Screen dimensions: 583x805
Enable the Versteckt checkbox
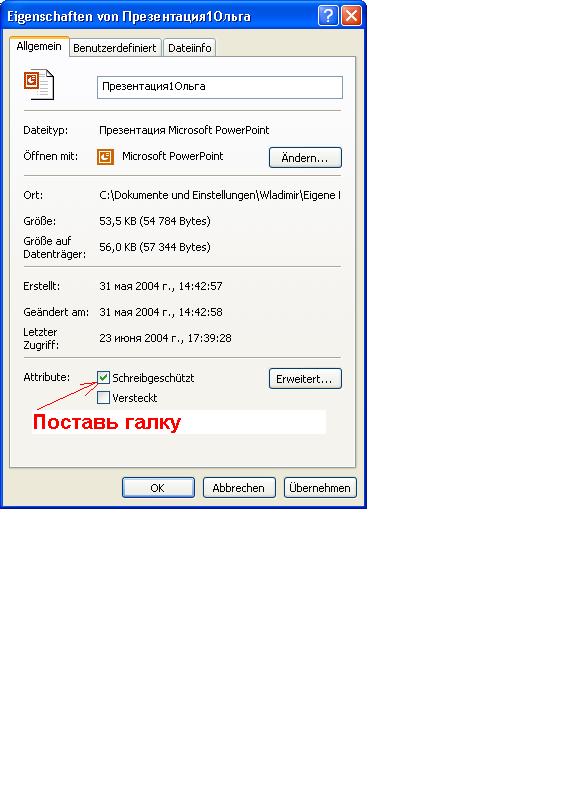coord(103,397)
